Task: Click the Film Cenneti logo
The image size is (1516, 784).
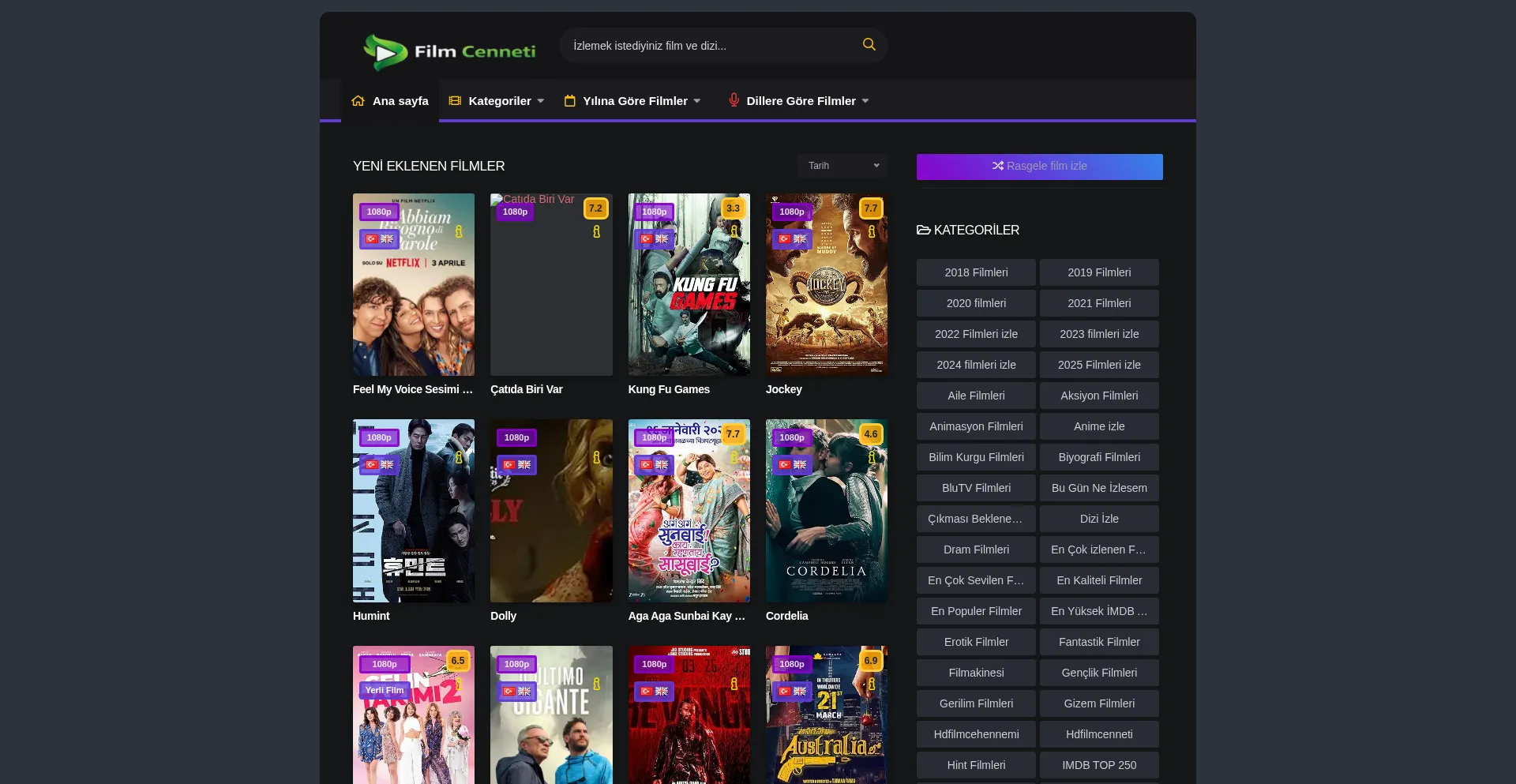Action: point(449,52)
